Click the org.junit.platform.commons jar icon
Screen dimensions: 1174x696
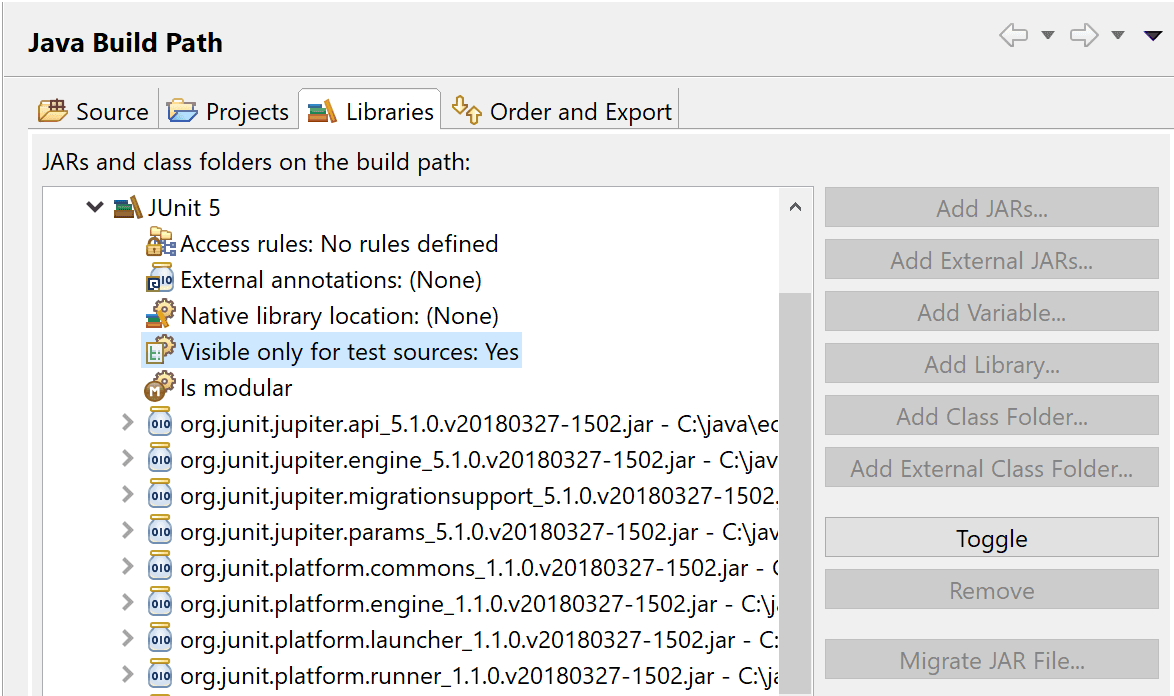pos(160,566)
